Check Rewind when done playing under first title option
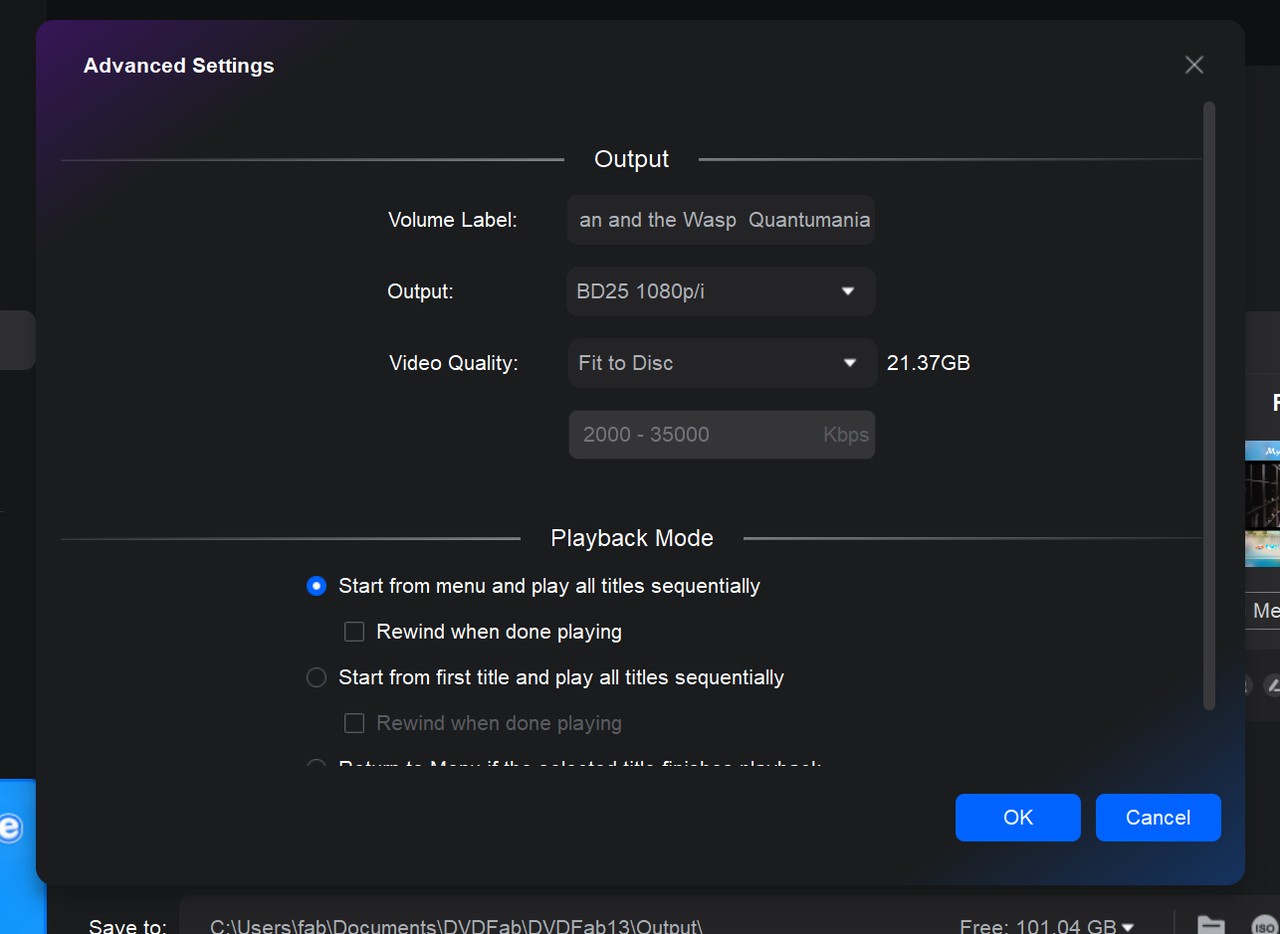 tap(354, 722)
